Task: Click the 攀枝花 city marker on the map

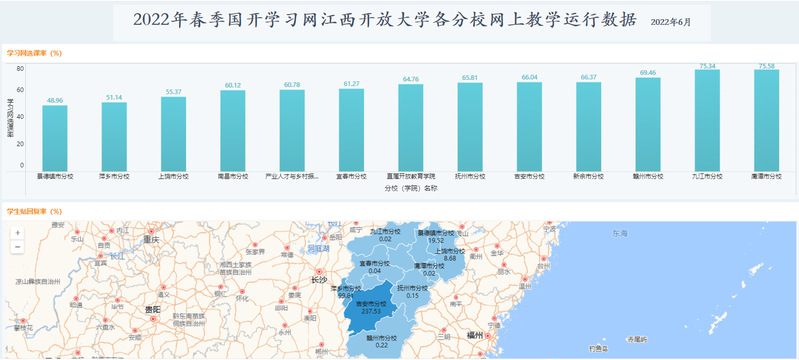Action: [23, 321]
